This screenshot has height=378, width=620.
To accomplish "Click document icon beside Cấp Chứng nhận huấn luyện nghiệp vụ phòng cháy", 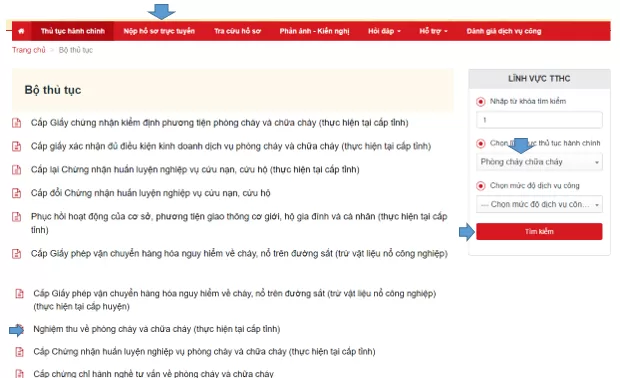I will point(19,352).
